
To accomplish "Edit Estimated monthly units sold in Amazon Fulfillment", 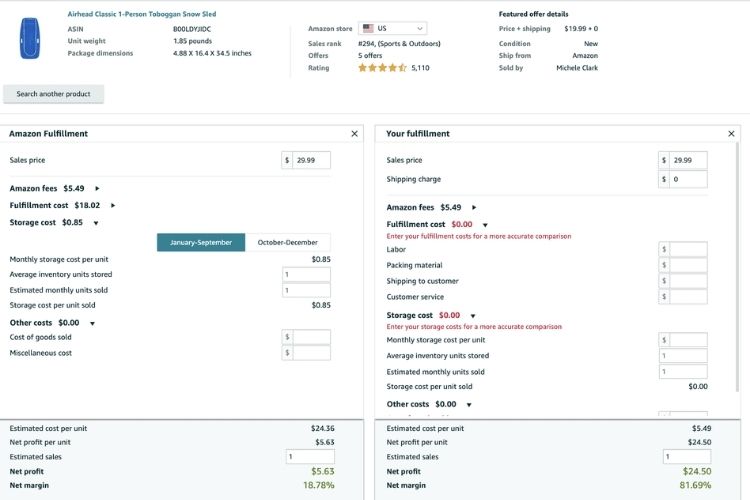I will [x=306, y=290].
